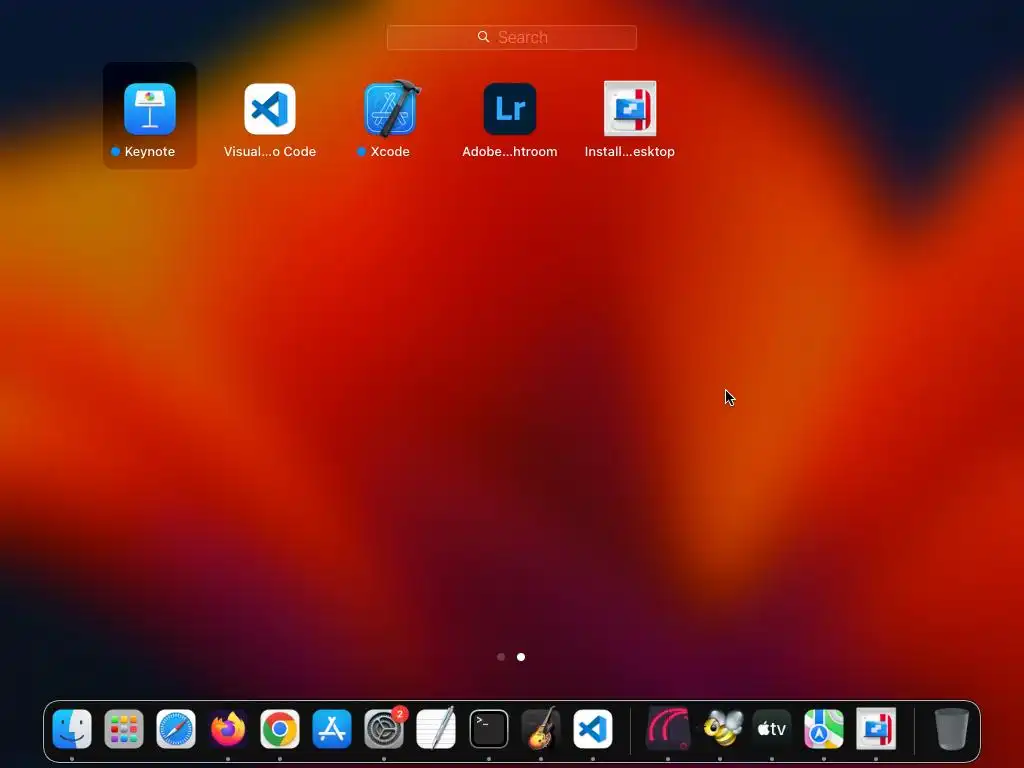The height and width of the screenshot is (768, 1024).
Task: Launch Adobe Lightroom from Launchpad
Action: coord(510,108)
